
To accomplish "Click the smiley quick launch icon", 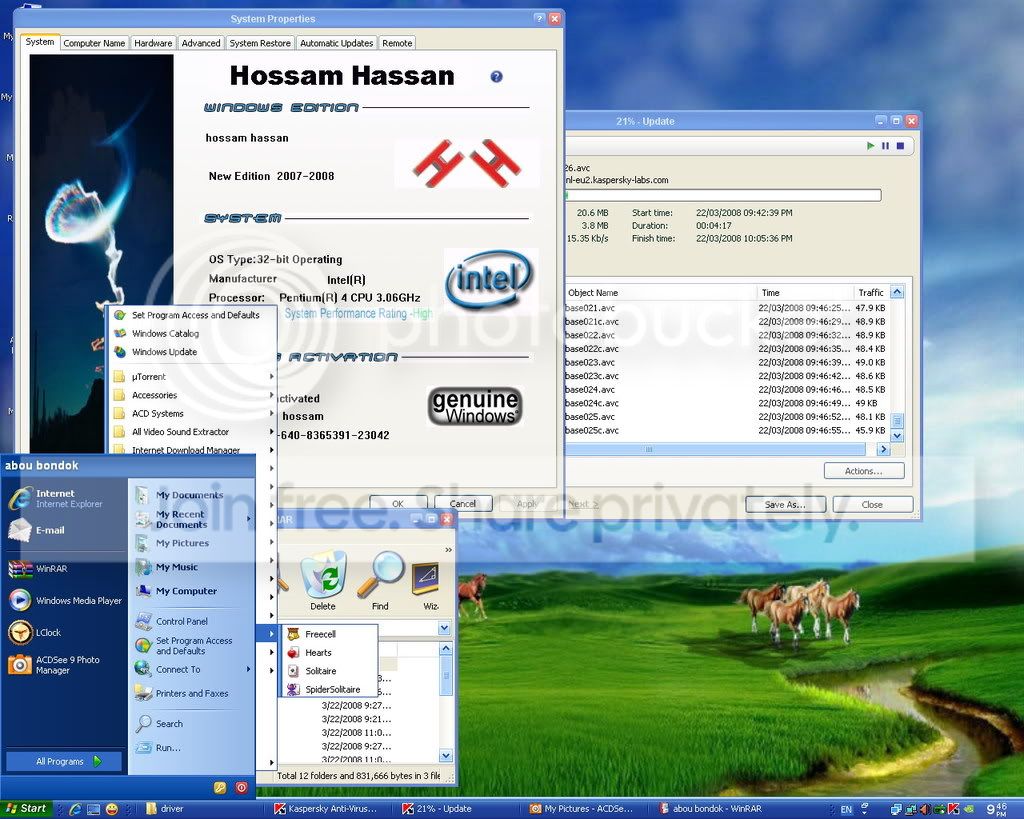I will tap(112, 809).
